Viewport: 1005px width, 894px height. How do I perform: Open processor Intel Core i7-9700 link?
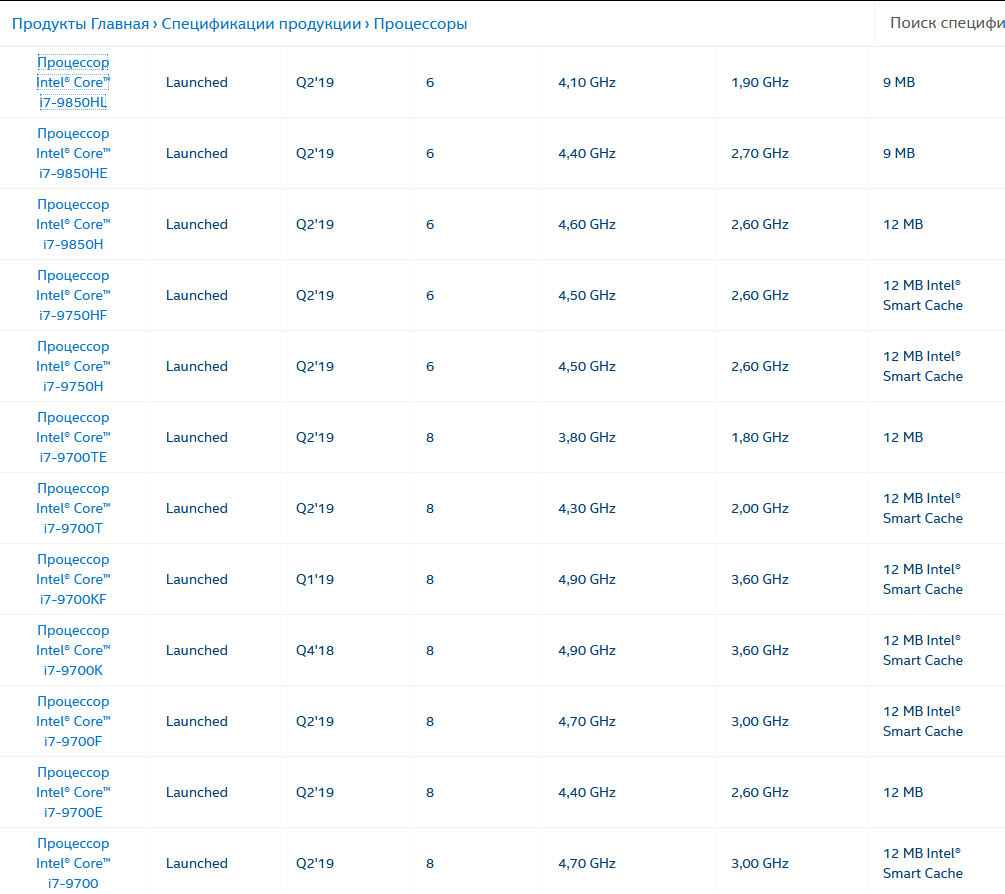pos(73,863)
